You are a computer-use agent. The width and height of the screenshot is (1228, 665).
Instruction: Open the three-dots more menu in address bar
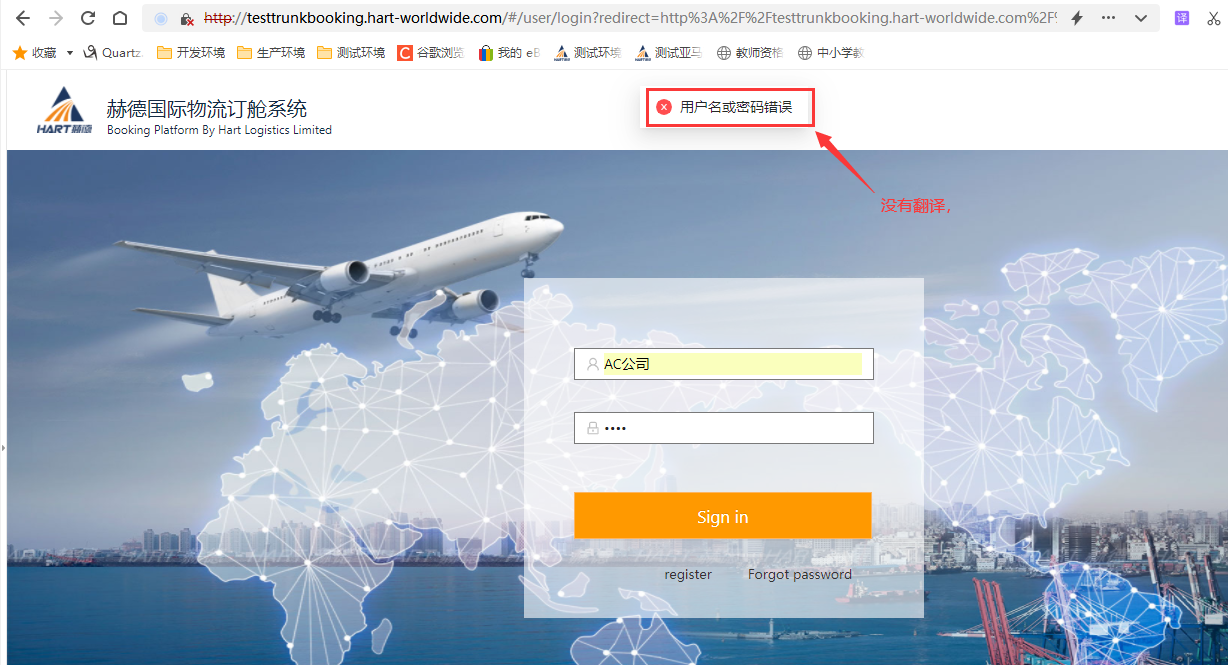point(1108,18)
